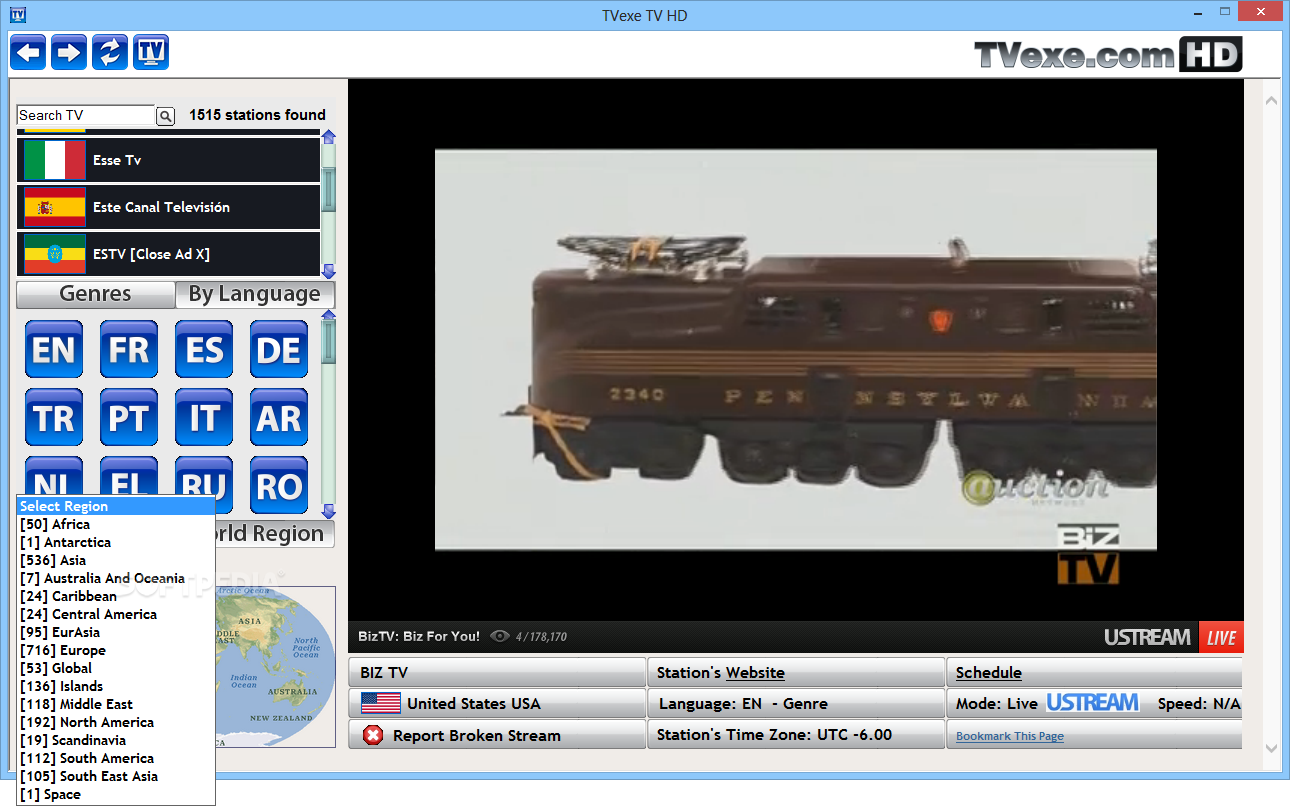Click the viewer count eye icon
This screenshot has width=1290, height=806.
(x=500, y=636)
